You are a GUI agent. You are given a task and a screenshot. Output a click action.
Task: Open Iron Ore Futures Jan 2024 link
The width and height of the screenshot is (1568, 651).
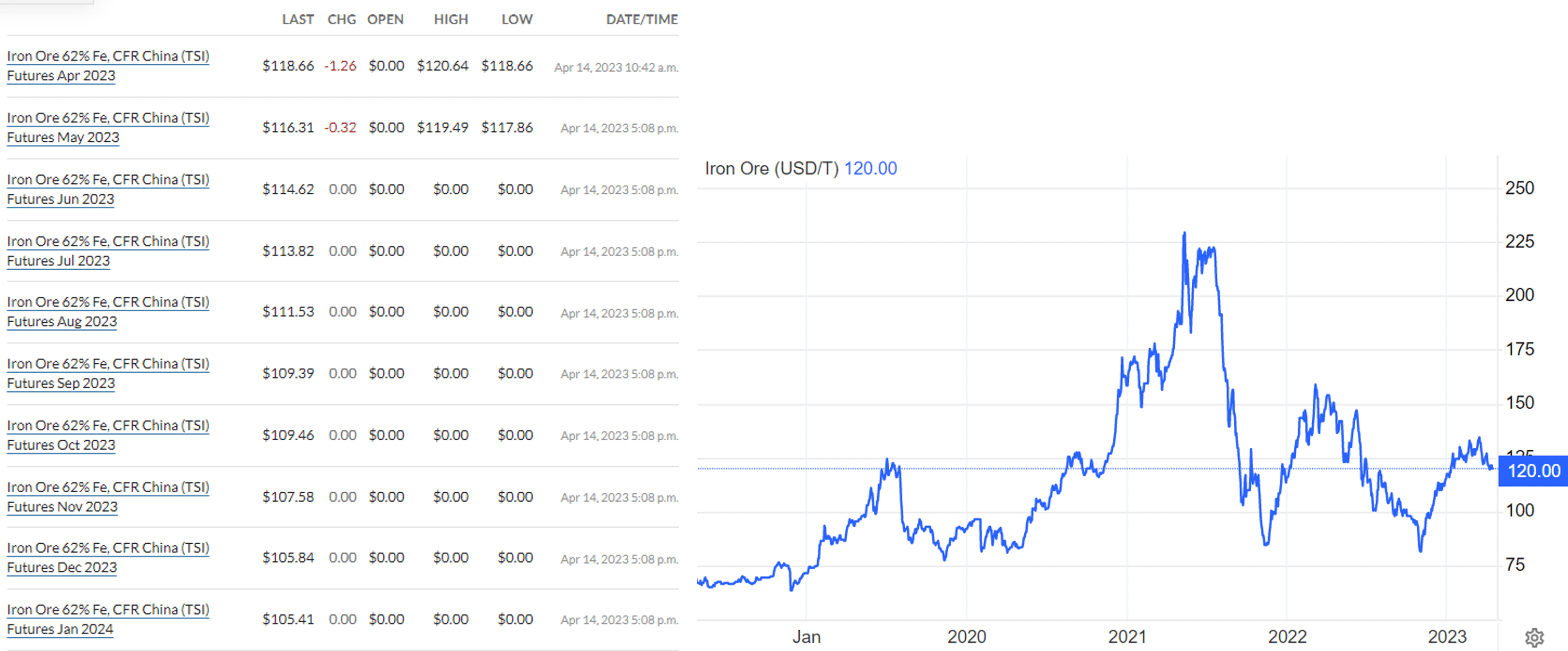pyautogui.click(x=108, y=619)
